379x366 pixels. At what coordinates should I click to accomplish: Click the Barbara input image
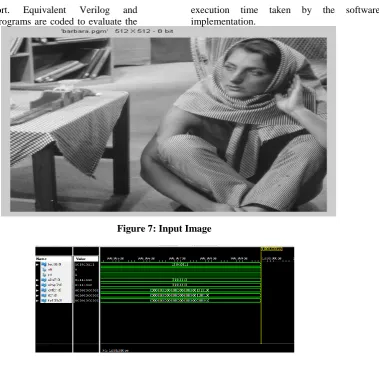coord(168,124)
